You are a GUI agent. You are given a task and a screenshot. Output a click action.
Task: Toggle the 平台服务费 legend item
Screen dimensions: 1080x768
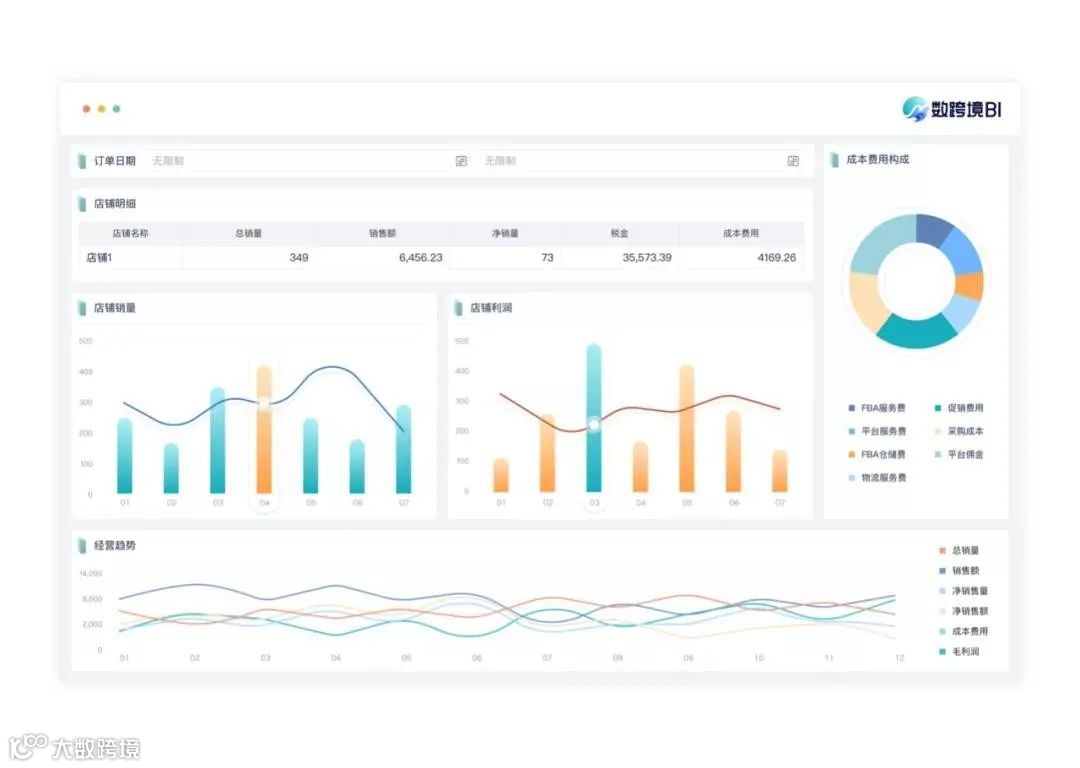point(877,431)
